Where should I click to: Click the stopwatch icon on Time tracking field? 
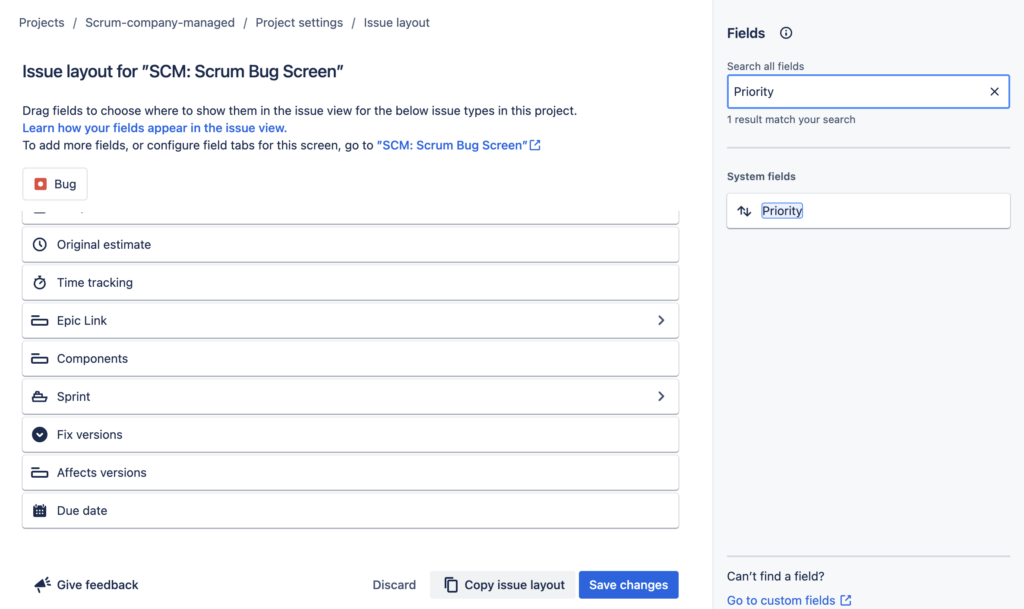click(39, 282)
